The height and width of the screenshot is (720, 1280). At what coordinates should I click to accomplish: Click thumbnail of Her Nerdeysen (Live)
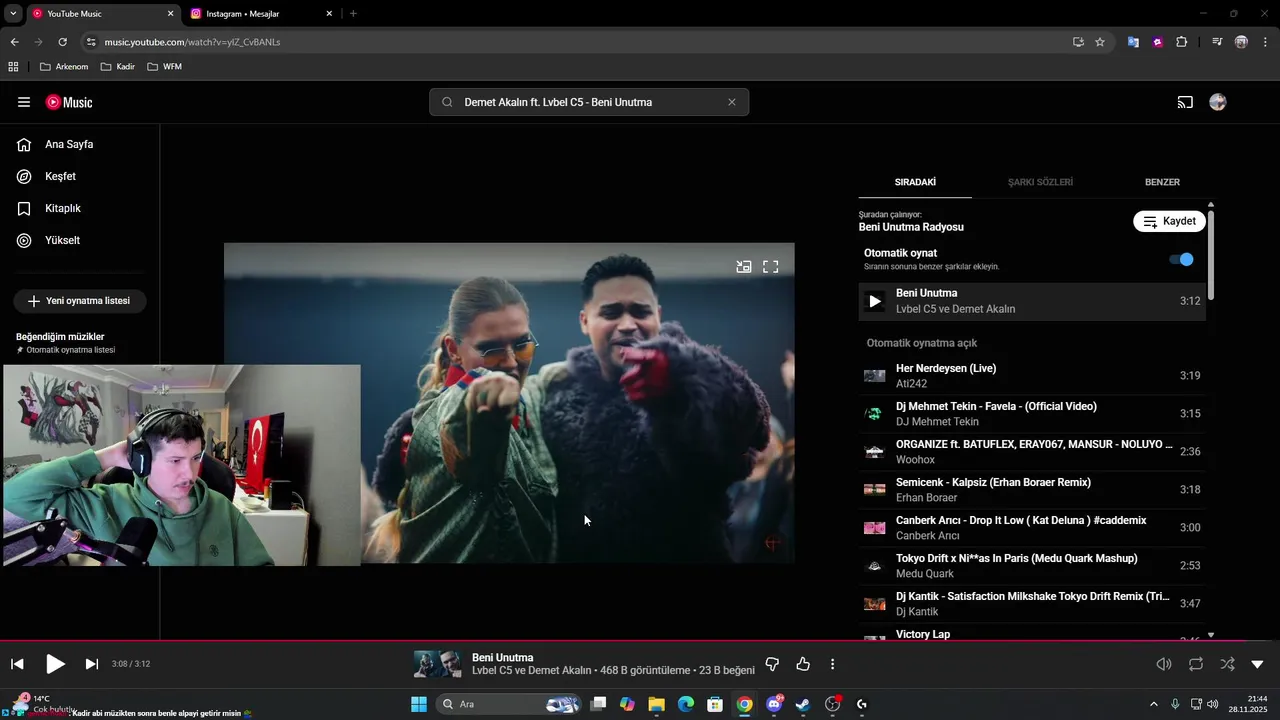tap(875, 376)
